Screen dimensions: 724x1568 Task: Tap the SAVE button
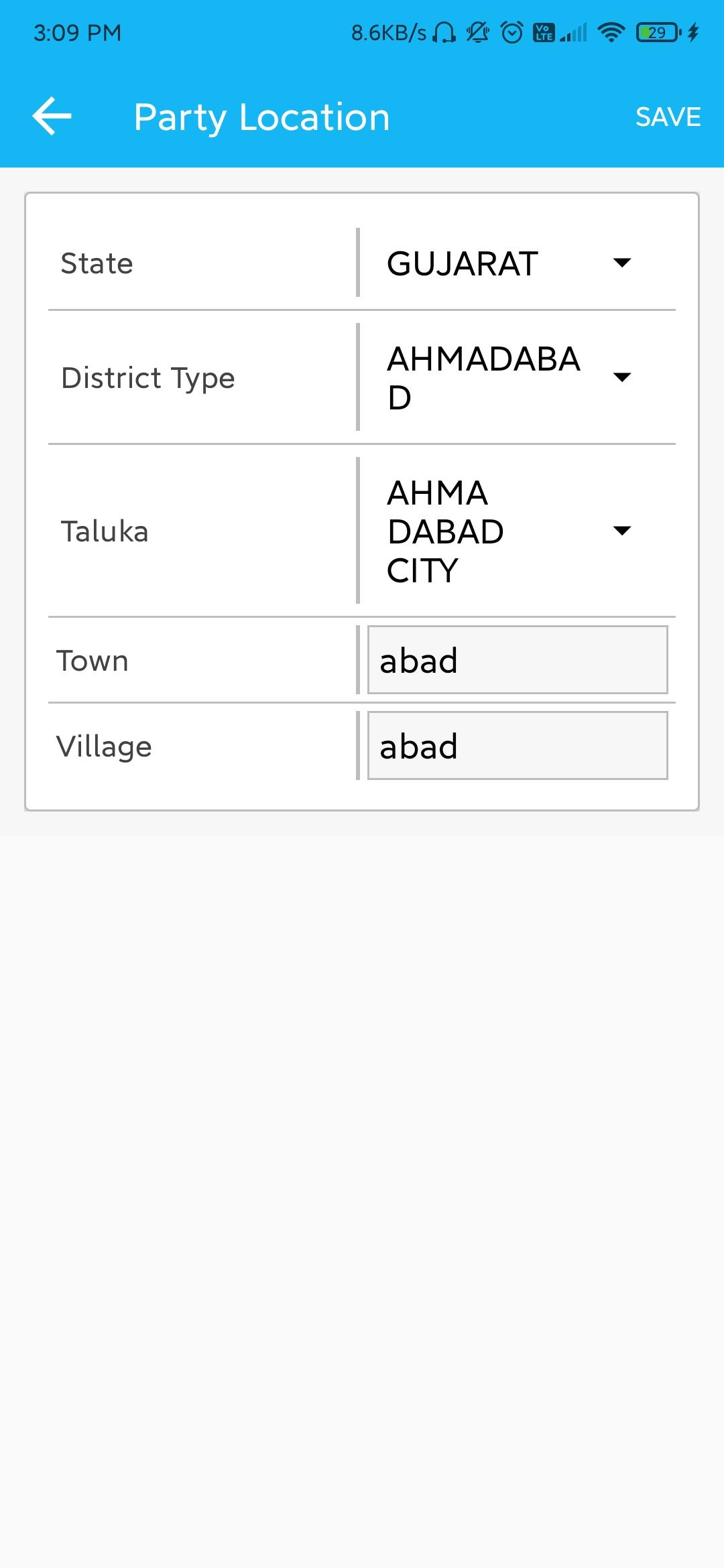[x=668, y=117]
